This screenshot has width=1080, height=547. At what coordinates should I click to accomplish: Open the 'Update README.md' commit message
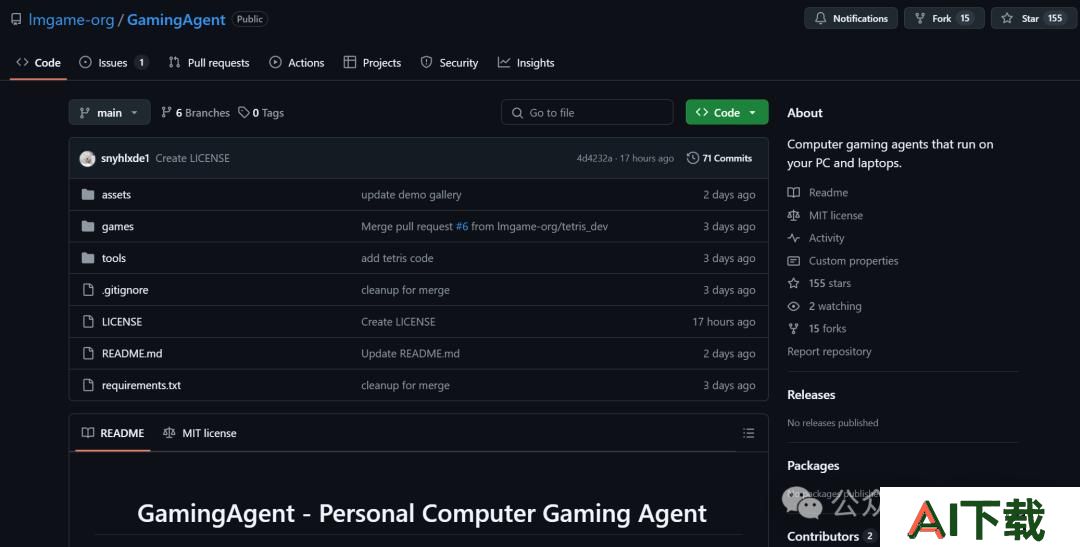(411, 353)
